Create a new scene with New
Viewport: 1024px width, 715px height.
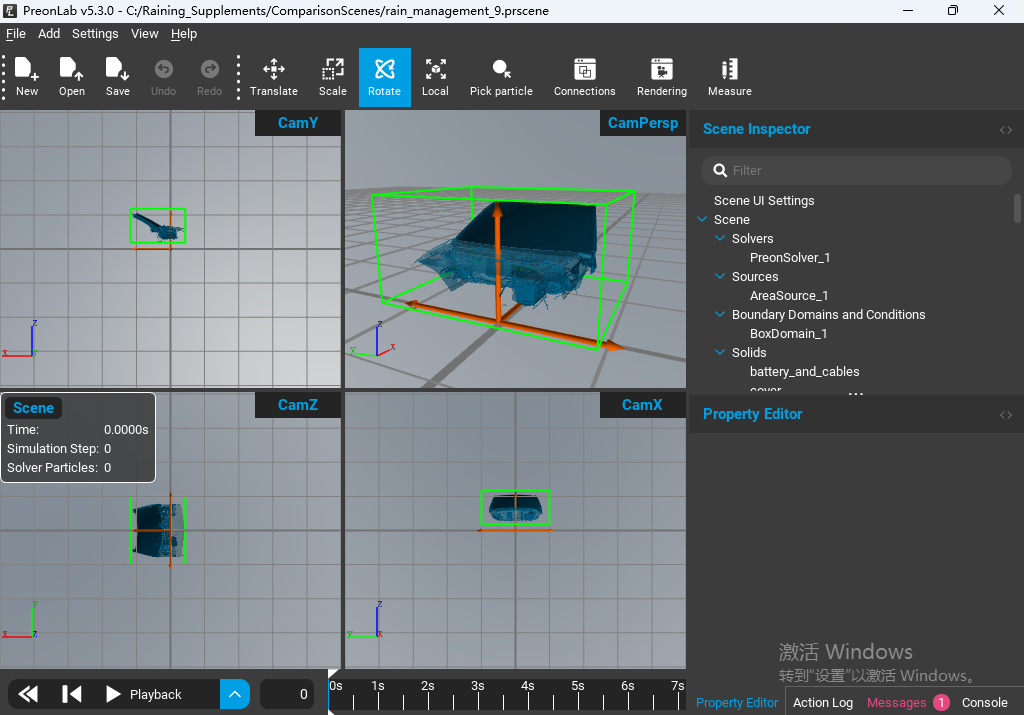coord(27,77)
